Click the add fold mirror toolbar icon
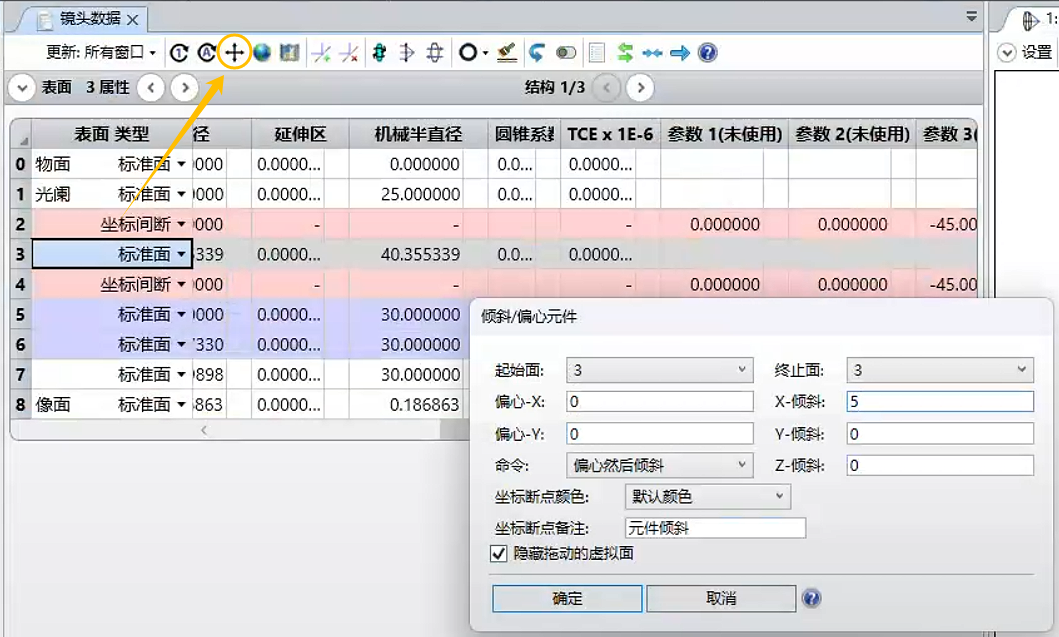The height and width of the screenshot is (637, 1059). tap(324, 52)
